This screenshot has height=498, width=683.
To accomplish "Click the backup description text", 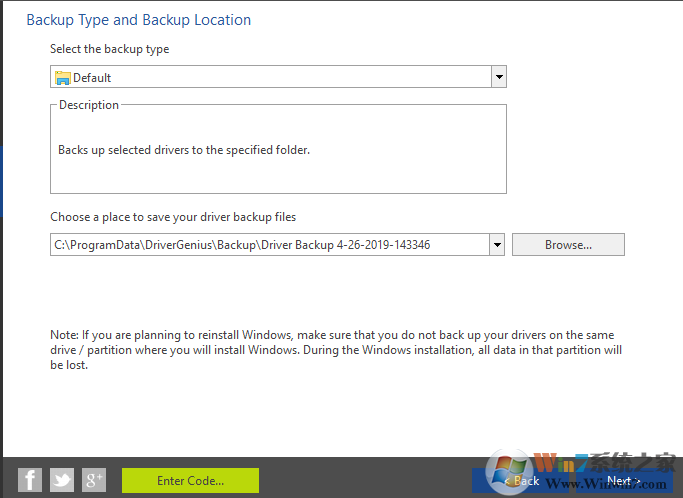I will click(184, 150).
